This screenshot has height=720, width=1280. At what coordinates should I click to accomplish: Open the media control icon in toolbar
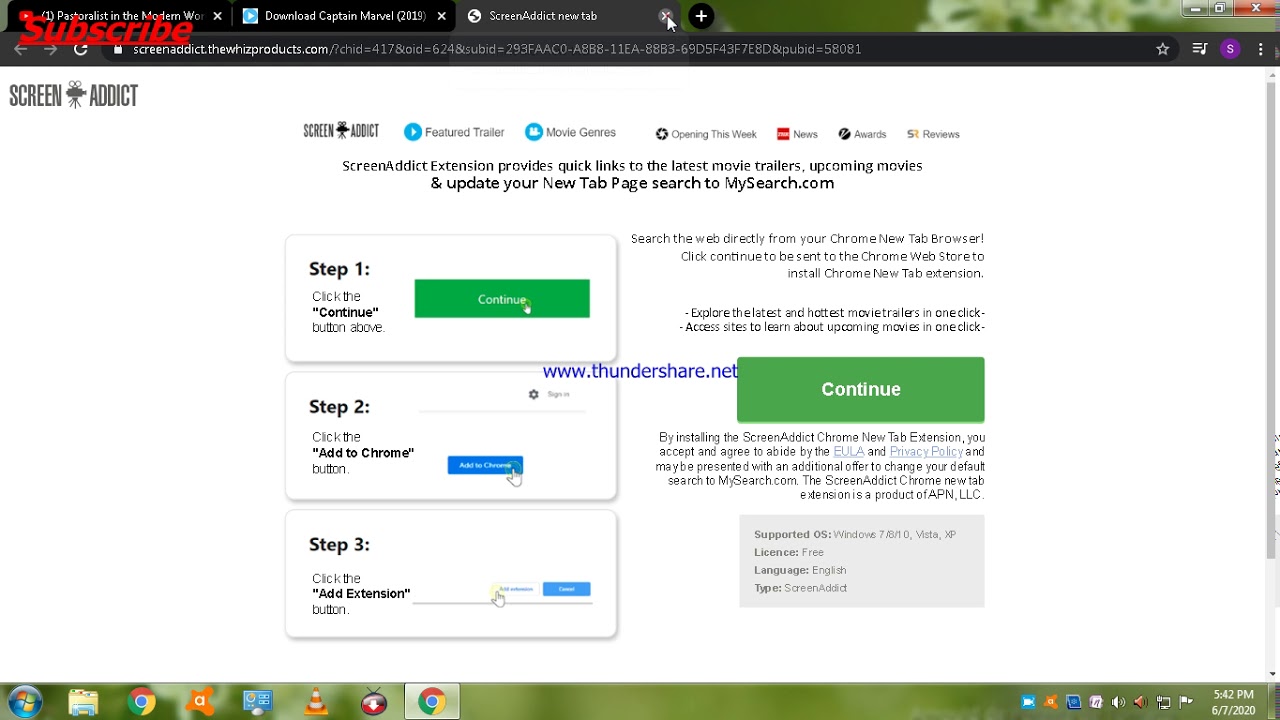[x=1199, y=49]
